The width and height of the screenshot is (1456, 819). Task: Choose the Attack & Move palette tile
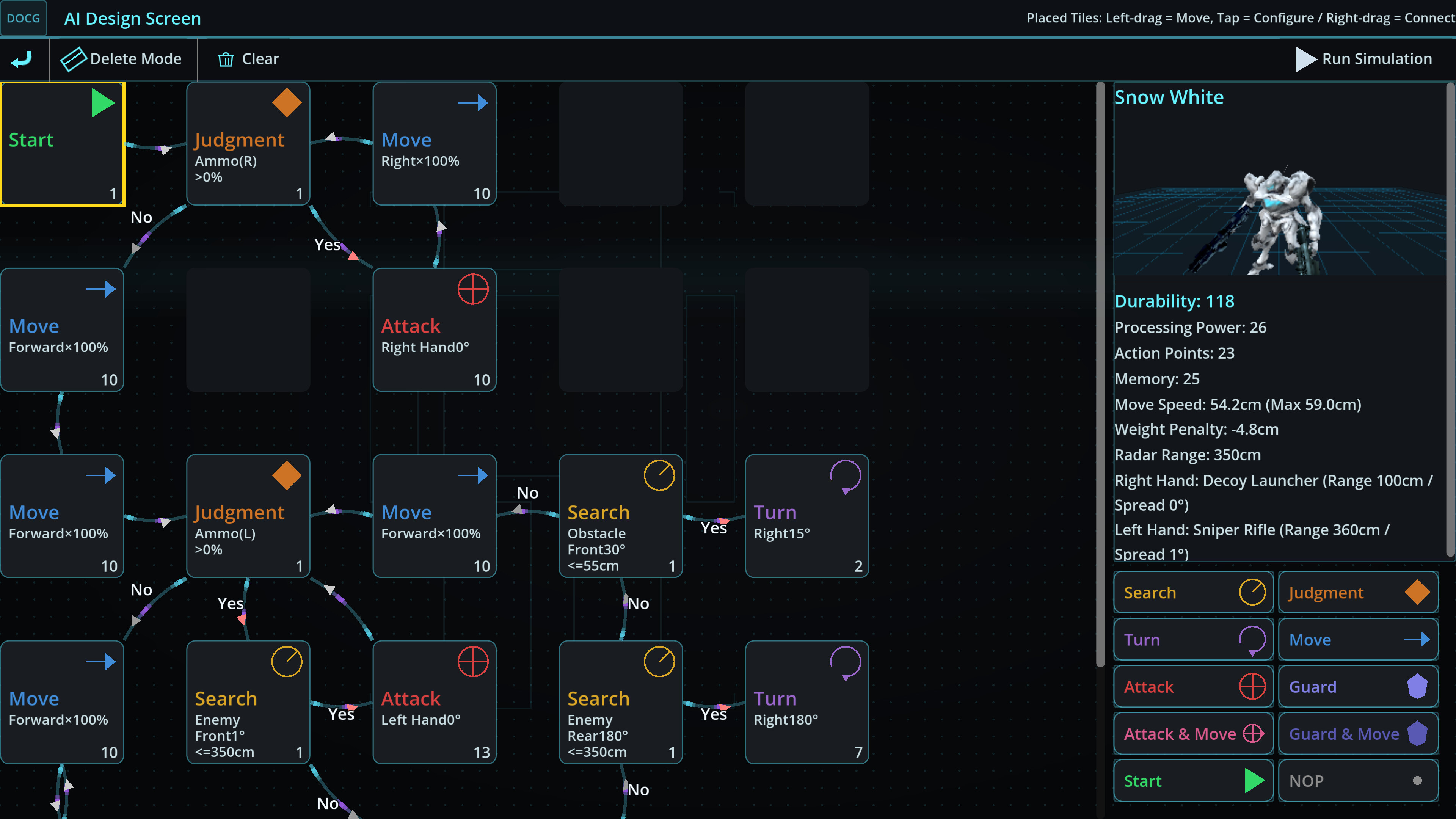(x=1193, y=734)
